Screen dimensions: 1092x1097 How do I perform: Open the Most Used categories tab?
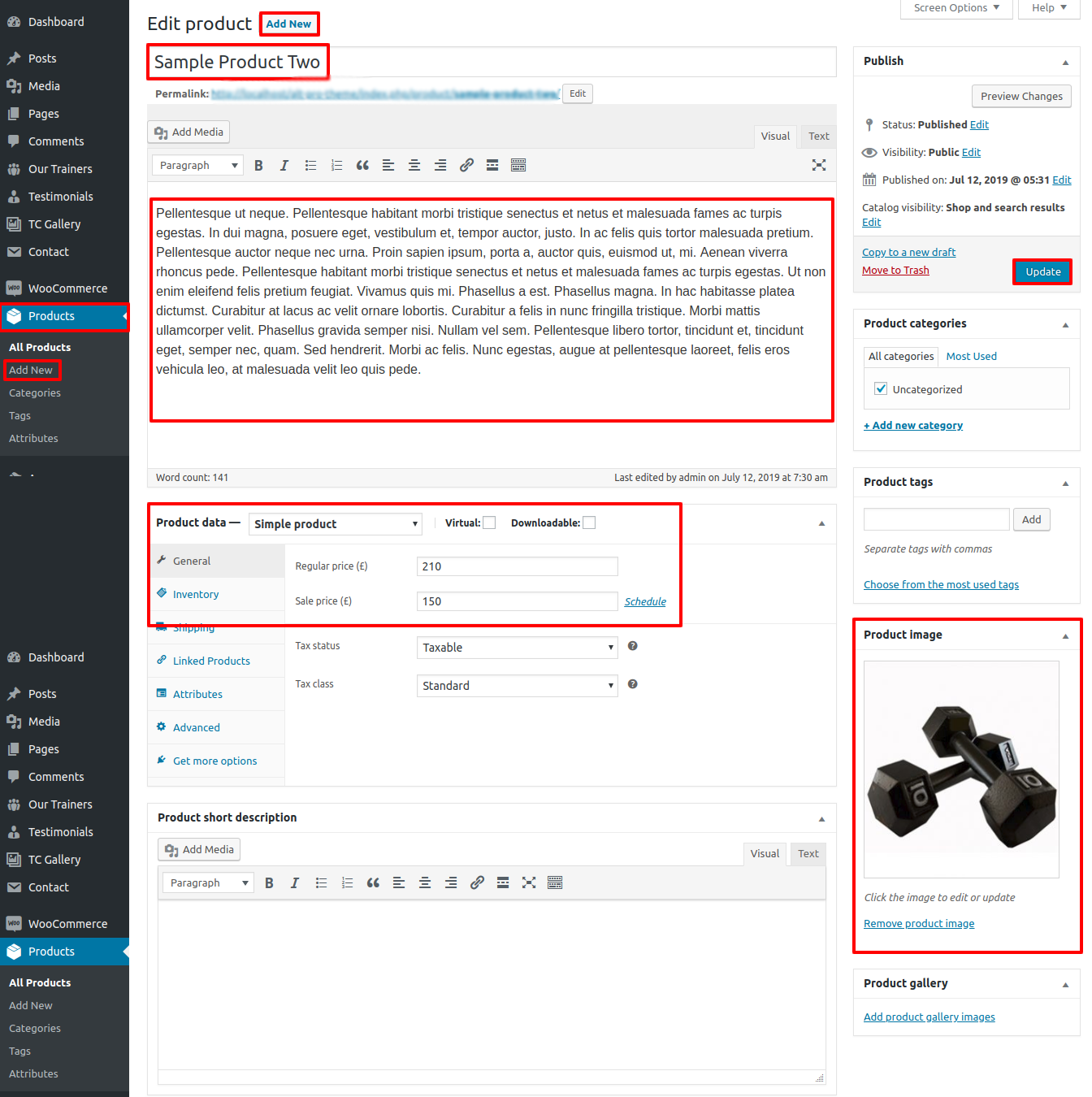(971, 357)
